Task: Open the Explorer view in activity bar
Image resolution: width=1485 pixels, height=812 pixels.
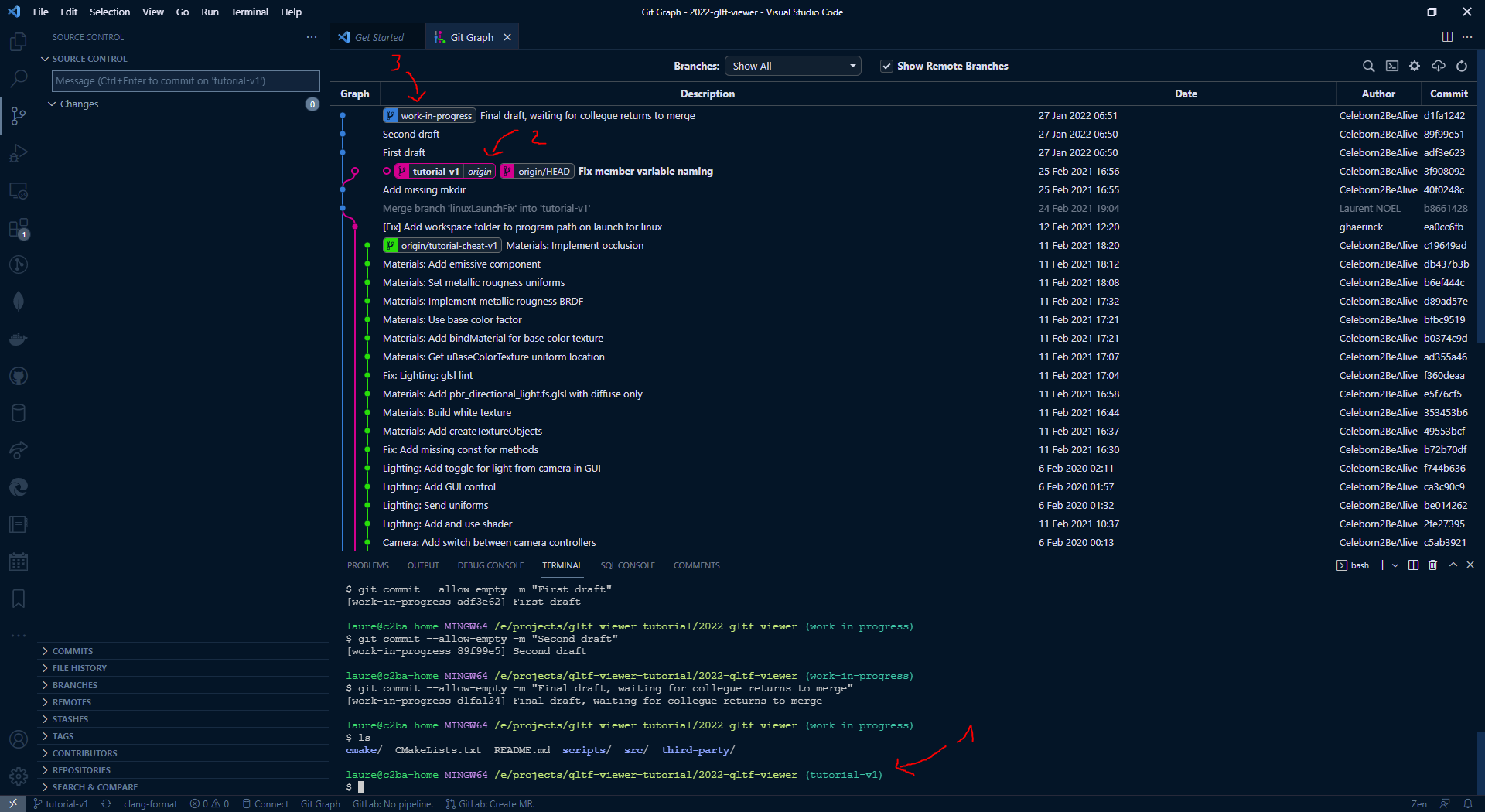Action: pos(19,42)
